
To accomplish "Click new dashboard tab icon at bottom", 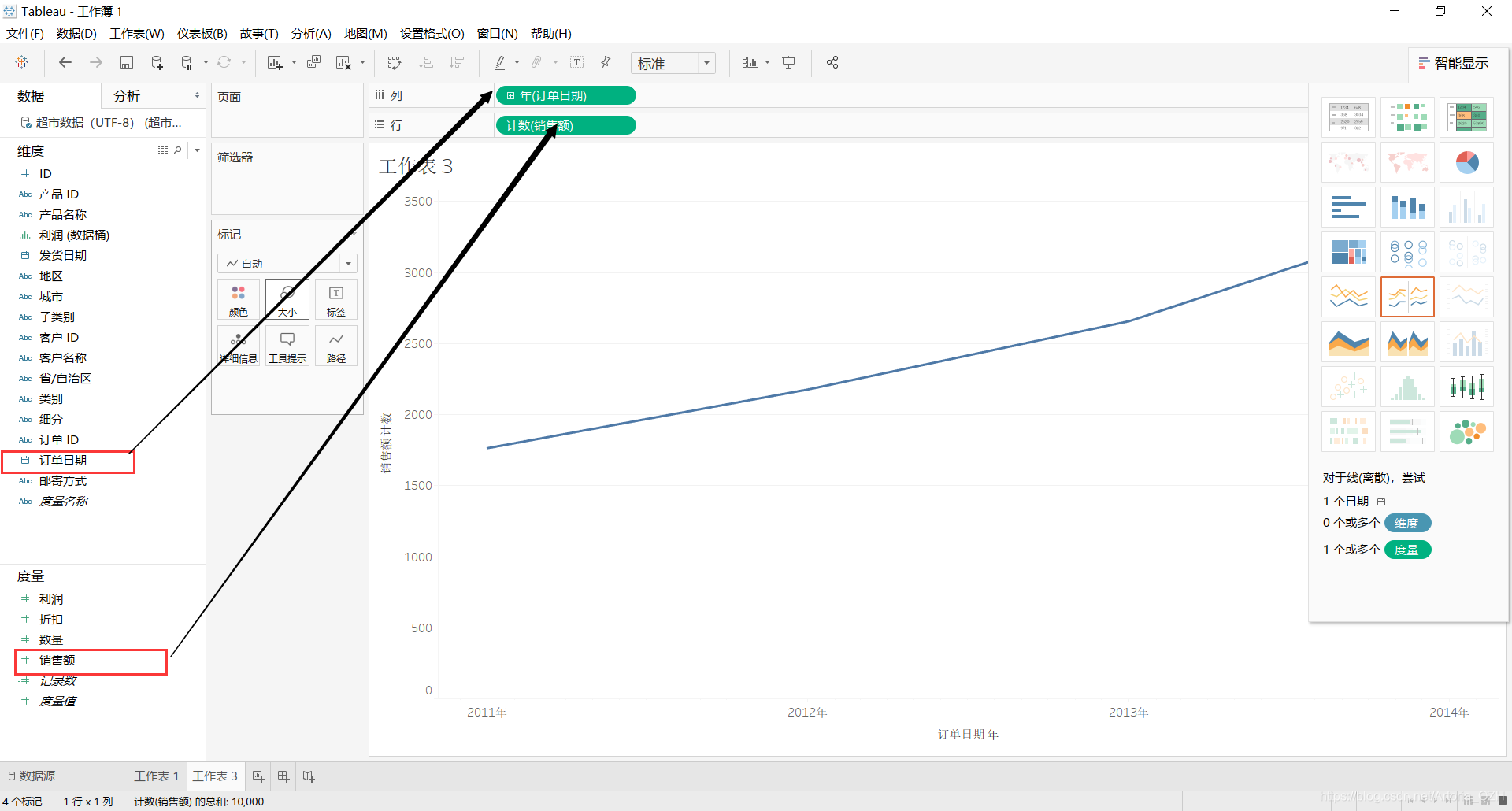I will pos(283,776).
